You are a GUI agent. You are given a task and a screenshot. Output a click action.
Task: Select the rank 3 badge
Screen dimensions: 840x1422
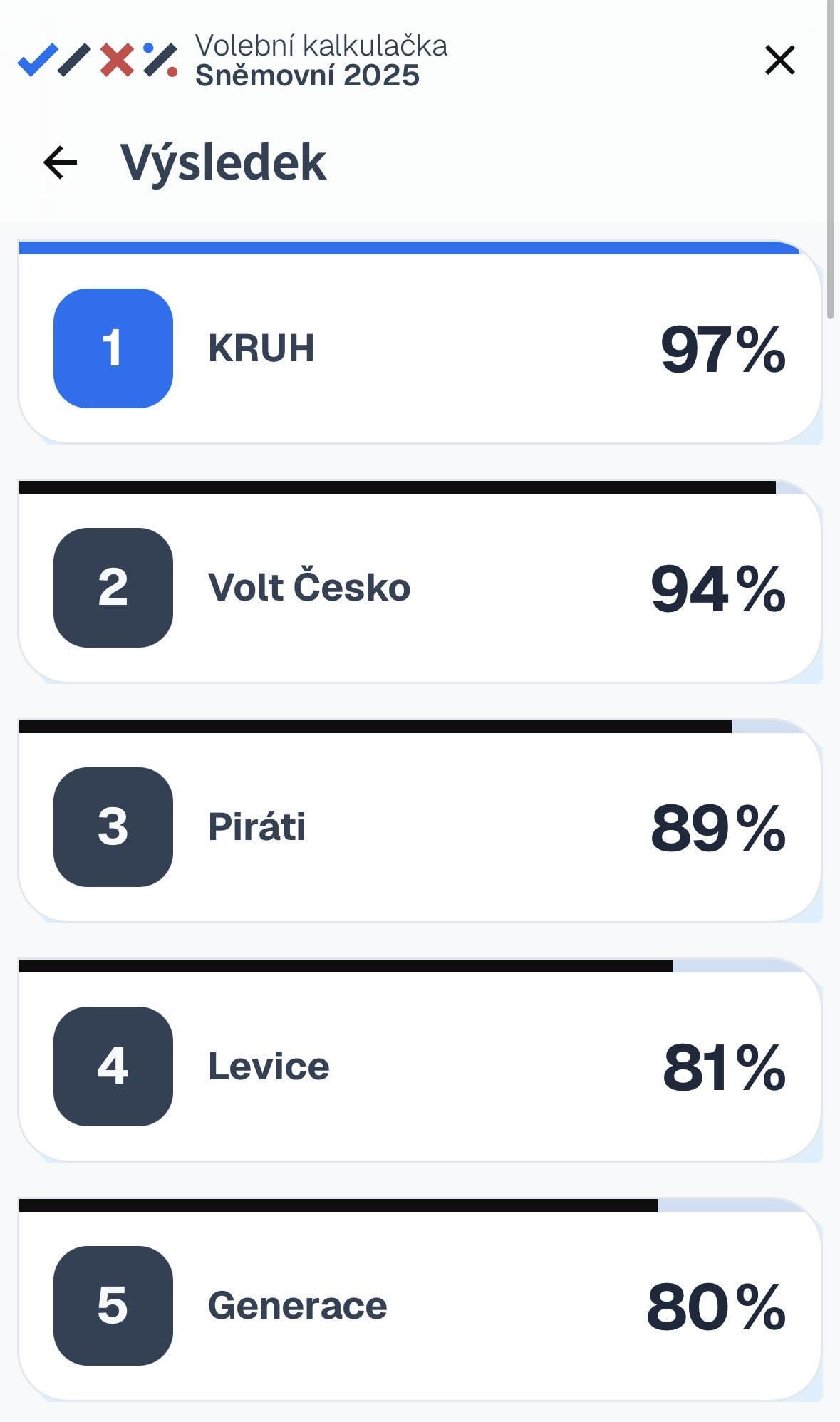113,827
